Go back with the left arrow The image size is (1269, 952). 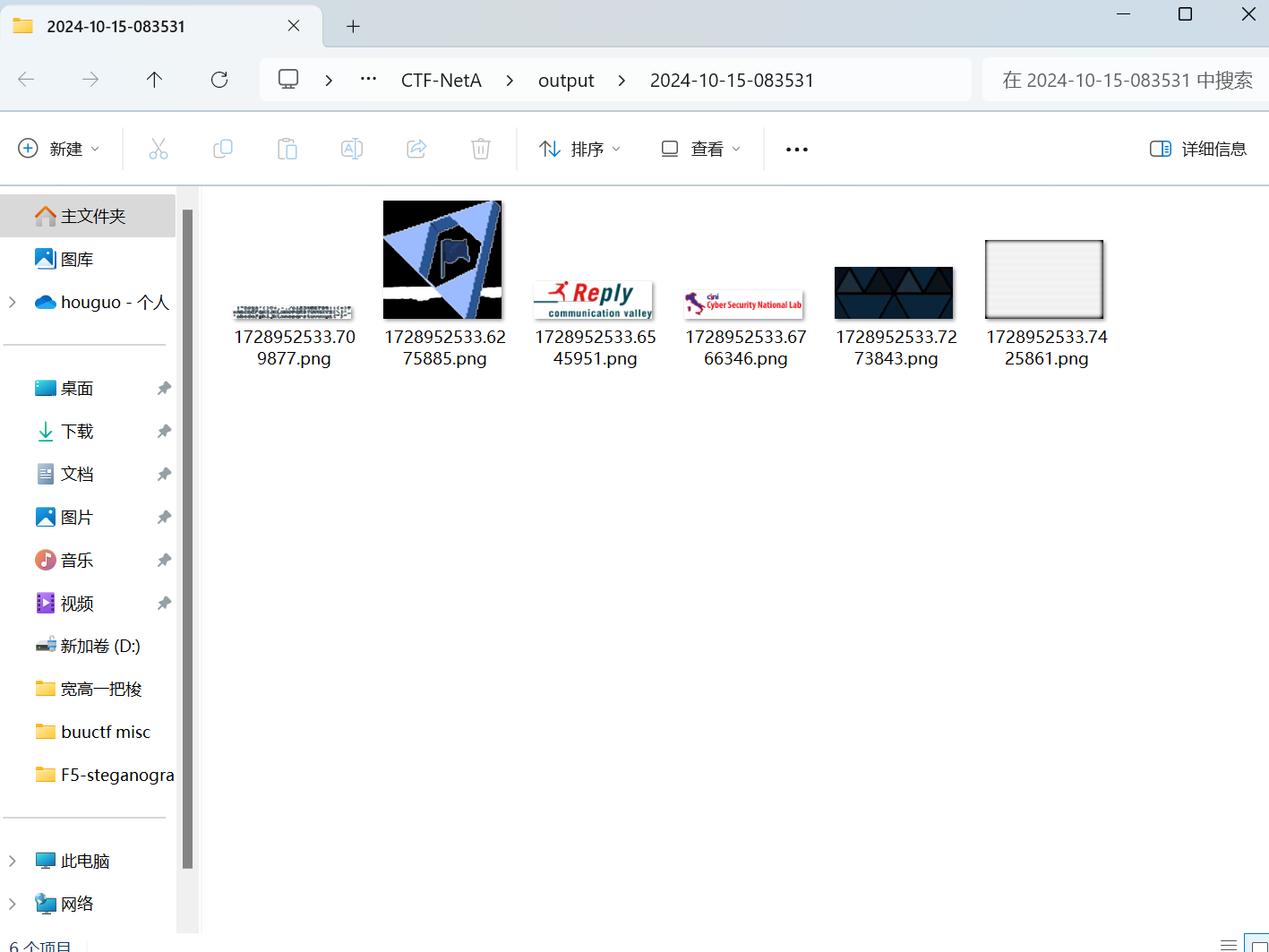point(26,80)
